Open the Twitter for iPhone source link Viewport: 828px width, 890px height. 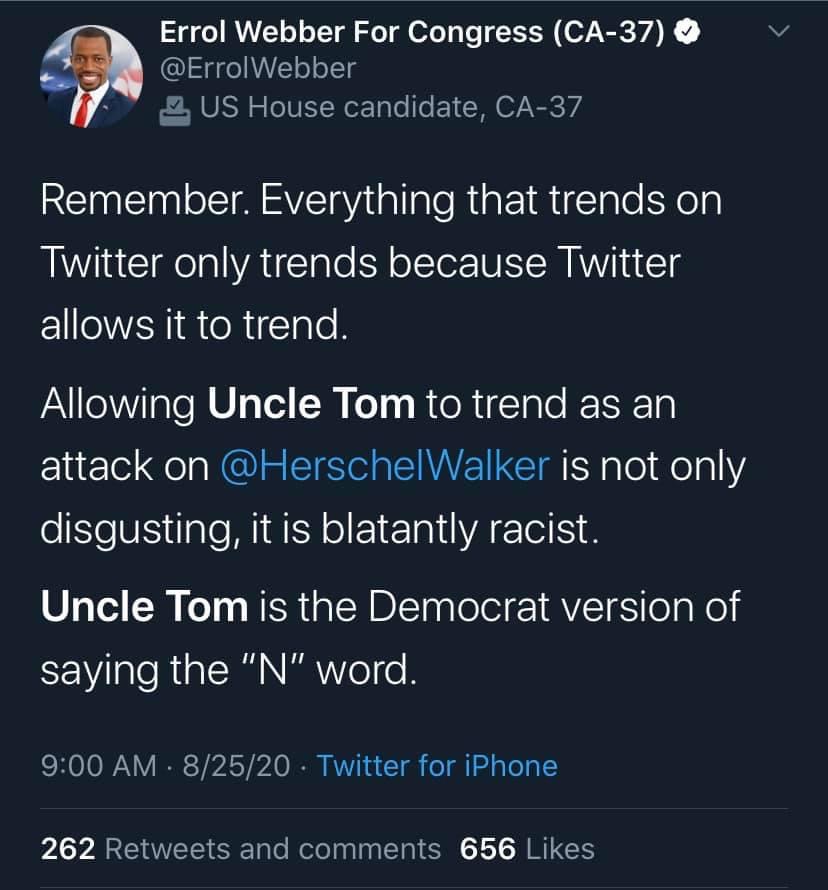click(437, 766)
